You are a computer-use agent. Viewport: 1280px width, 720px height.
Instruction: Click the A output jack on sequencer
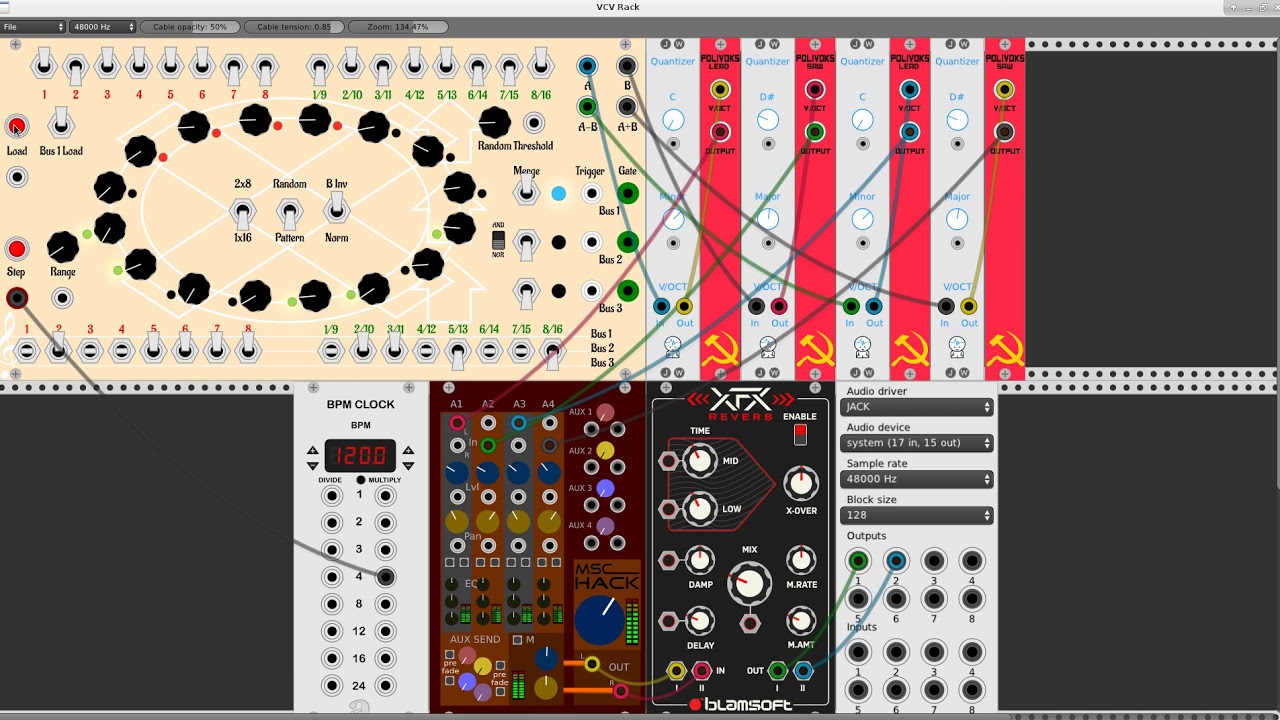[587, 67]
